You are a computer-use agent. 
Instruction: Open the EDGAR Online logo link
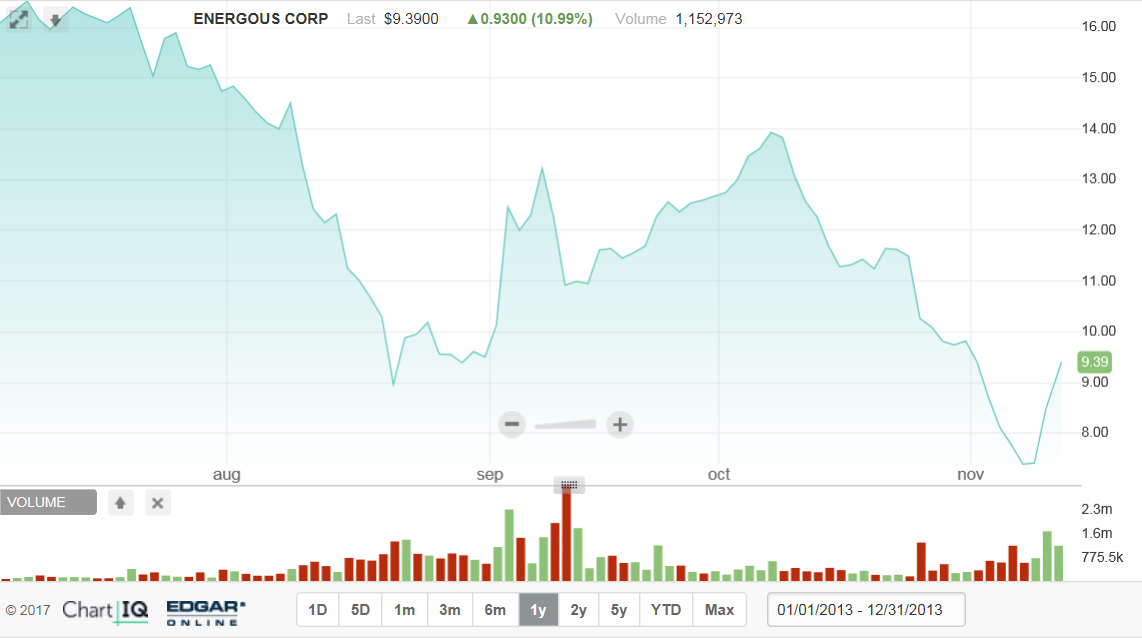[x=206, y=613]
